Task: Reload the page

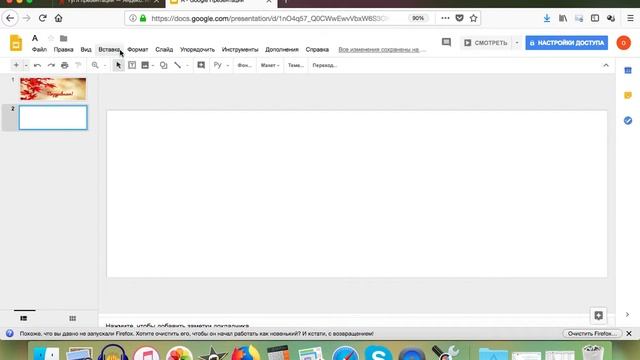Action: click(x=42, y=18)
